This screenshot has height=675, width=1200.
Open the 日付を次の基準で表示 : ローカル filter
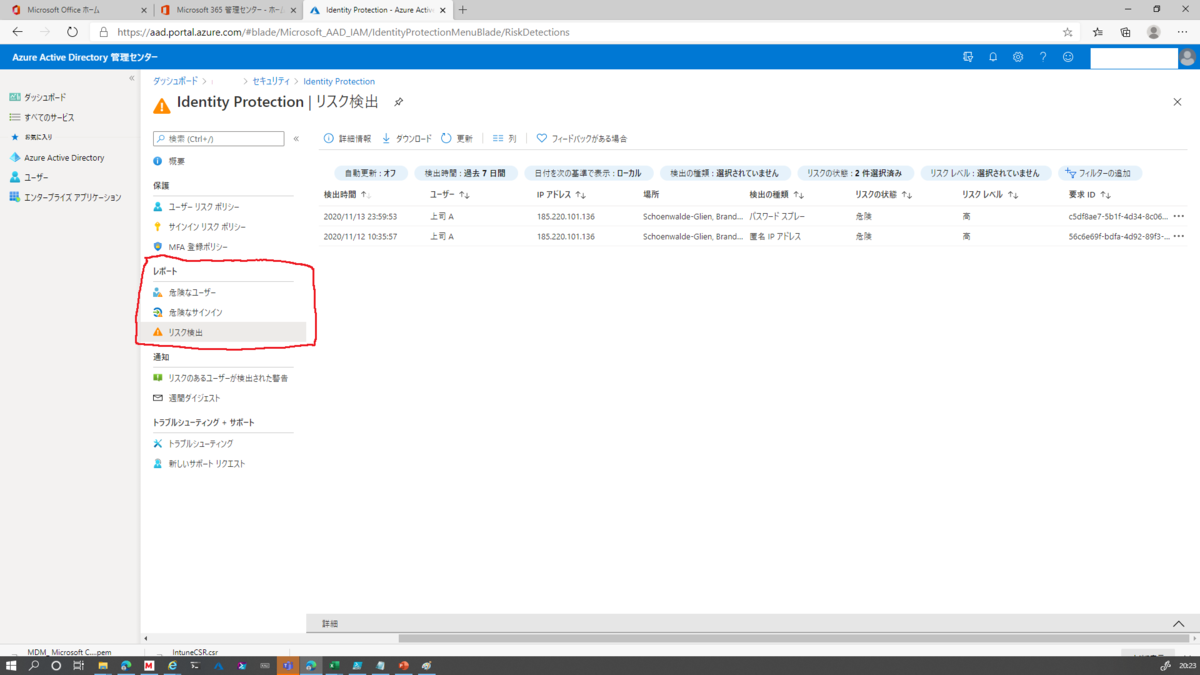tap(588, 173)
